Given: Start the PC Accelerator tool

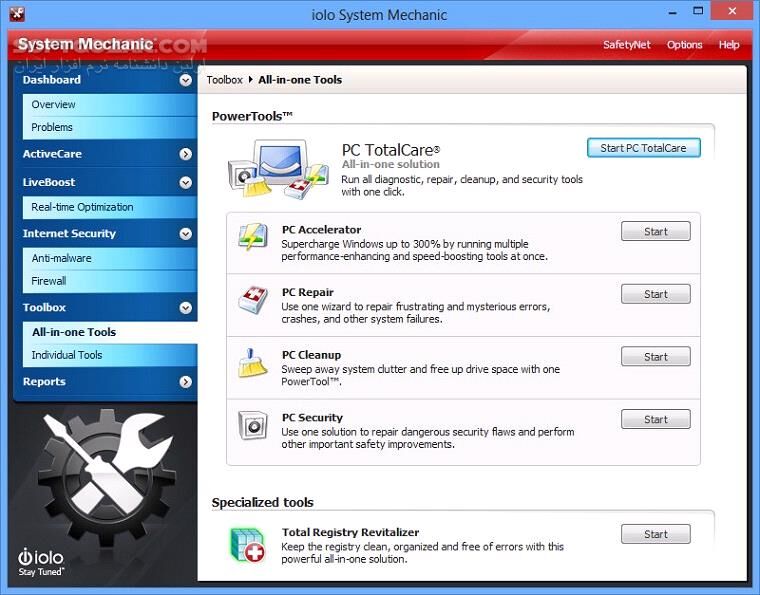Looking at the screenshot, I should 655,232.
